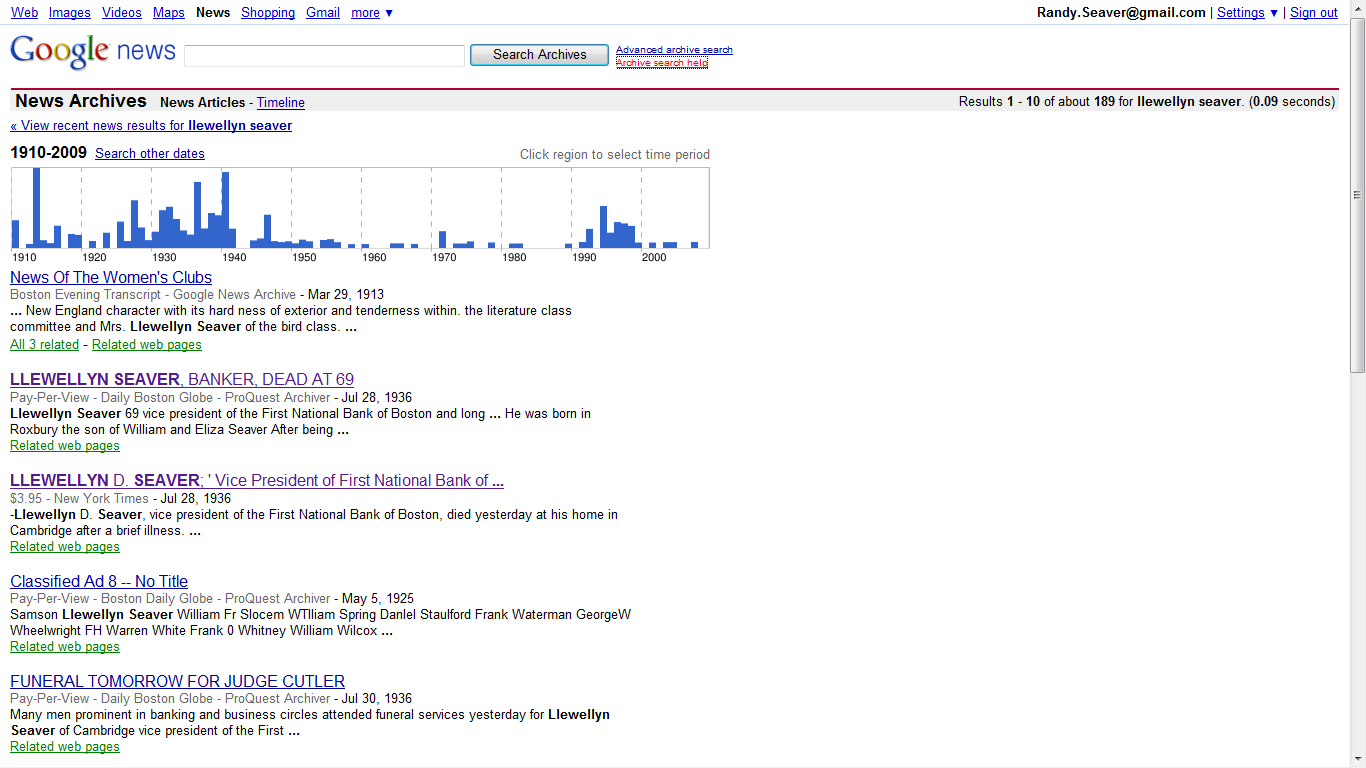
Task: Open Related web pages under Classified Ad result
Action: [65, 647]
